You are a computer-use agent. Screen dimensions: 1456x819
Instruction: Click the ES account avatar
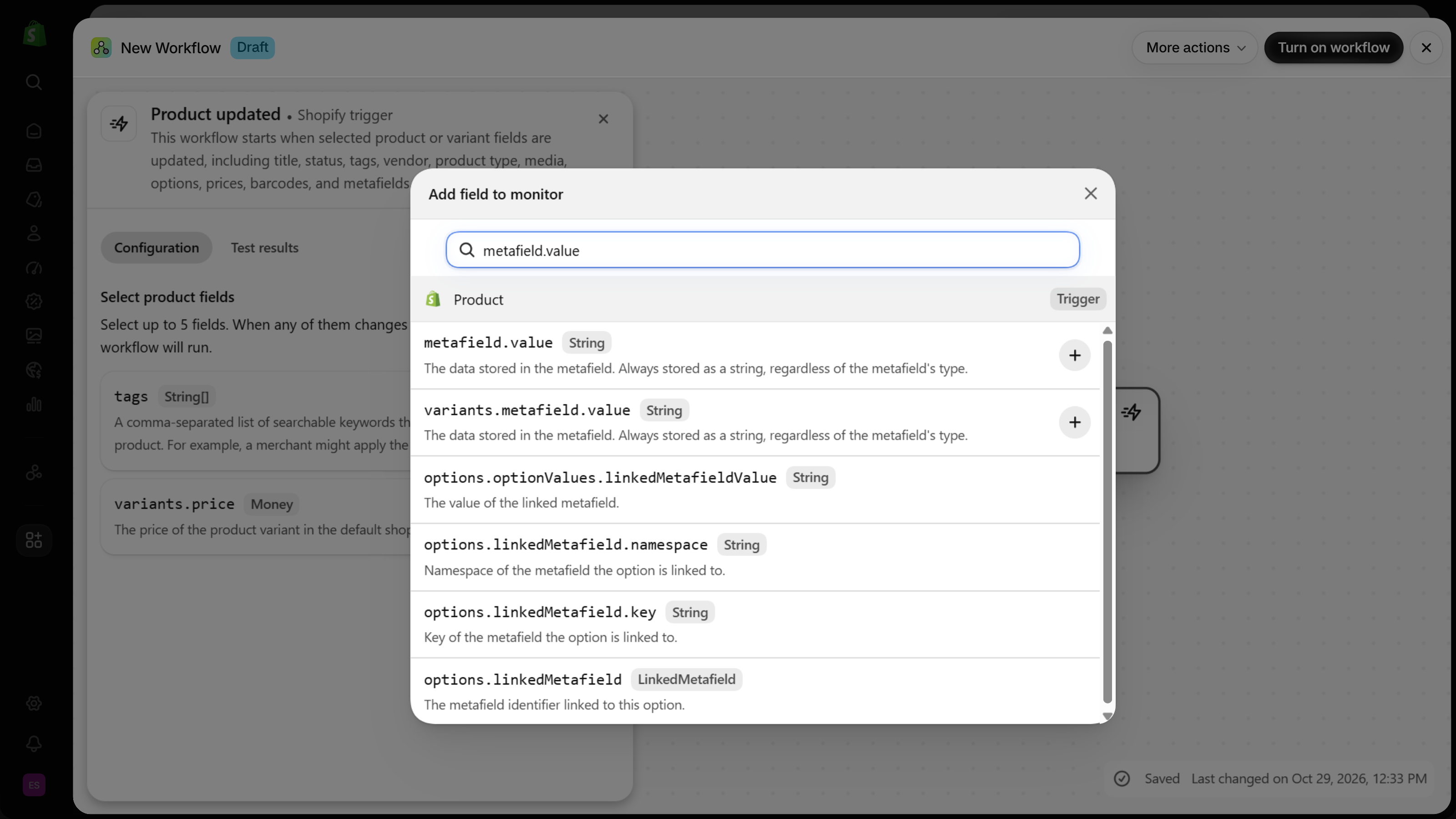coord(34,785)
